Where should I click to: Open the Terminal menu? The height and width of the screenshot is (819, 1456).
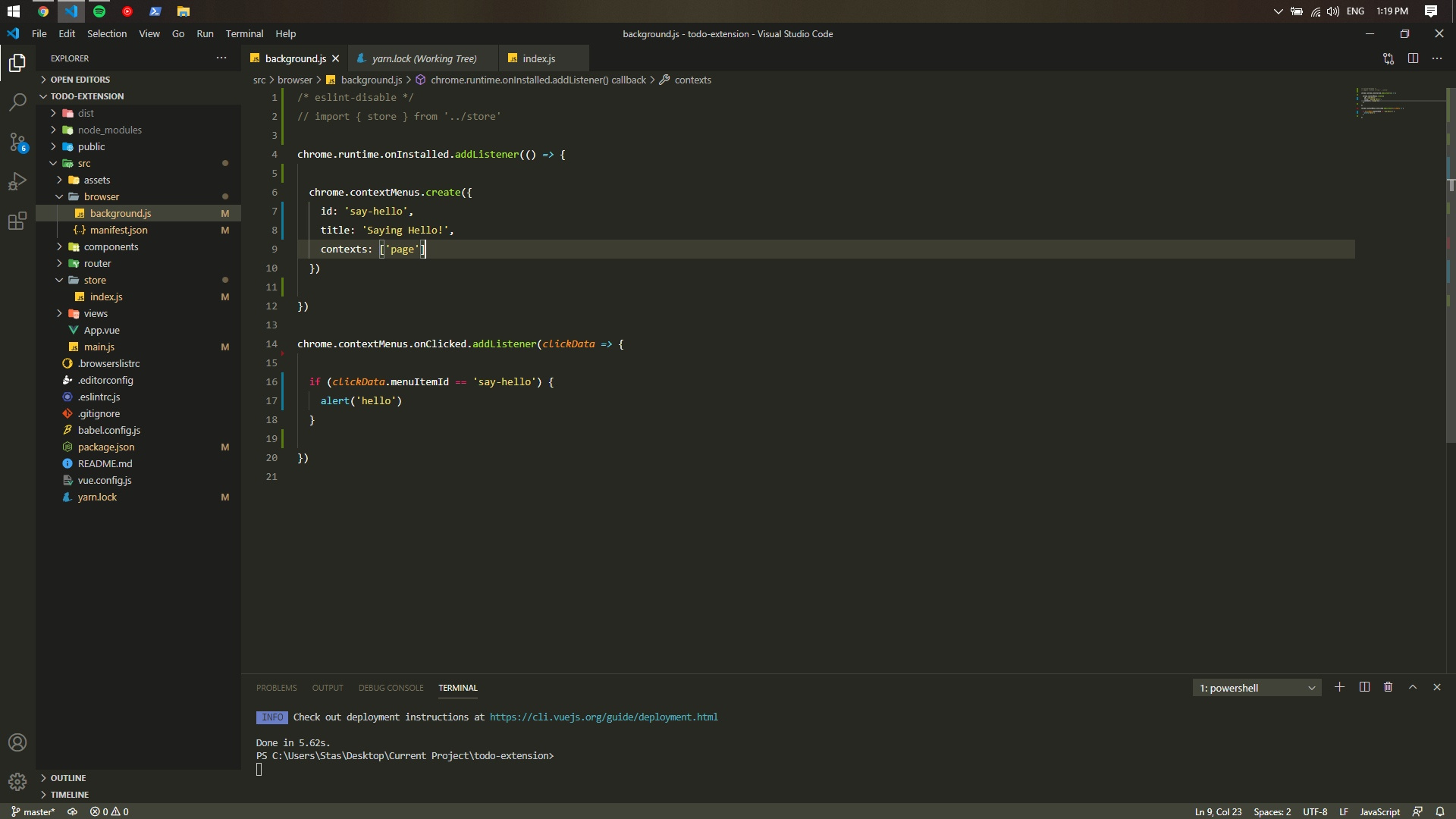[244, 33]
